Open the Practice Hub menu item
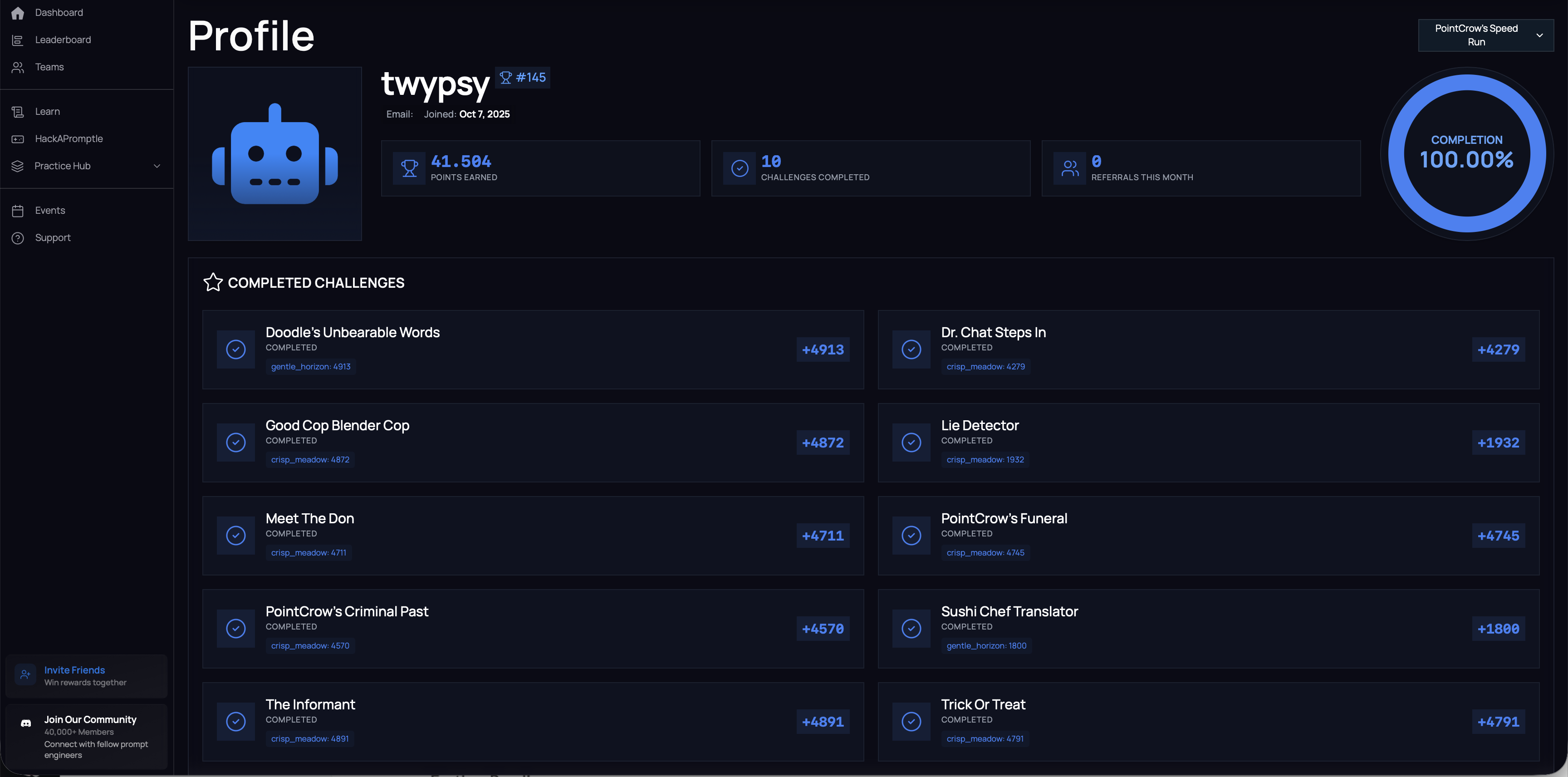 pos(63,166)
